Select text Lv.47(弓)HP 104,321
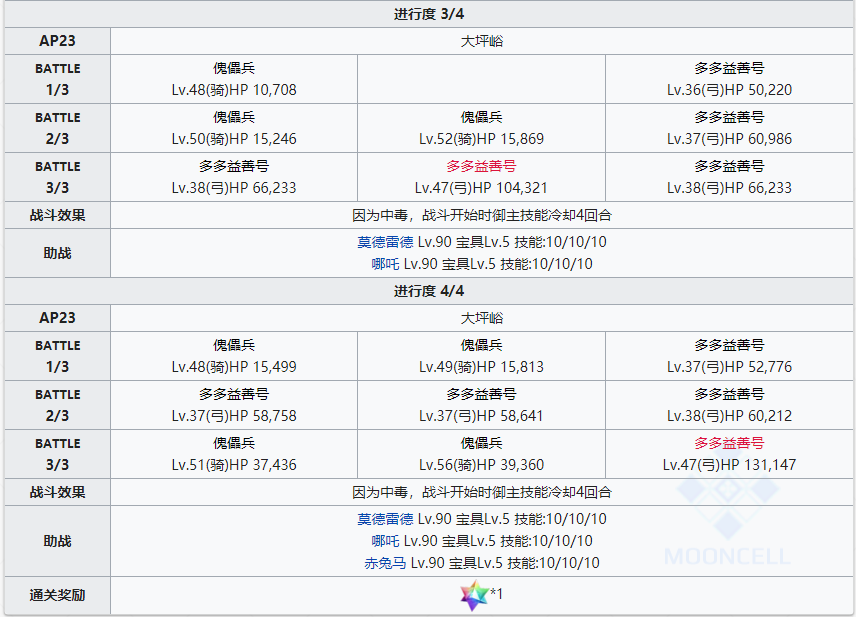856x617 pixels. [x=481, y=188]
